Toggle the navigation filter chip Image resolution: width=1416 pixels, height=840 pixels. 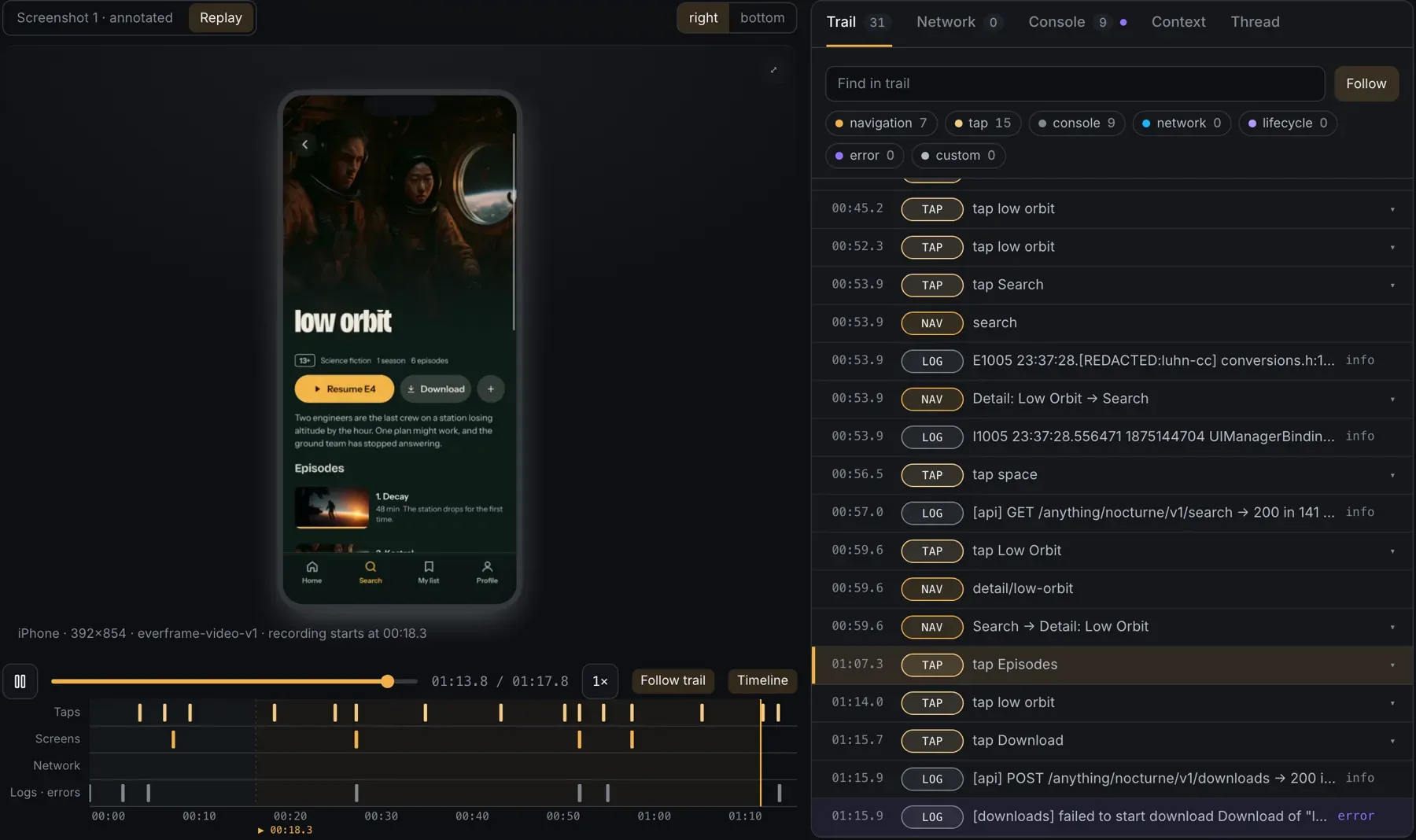pos(881,123)
